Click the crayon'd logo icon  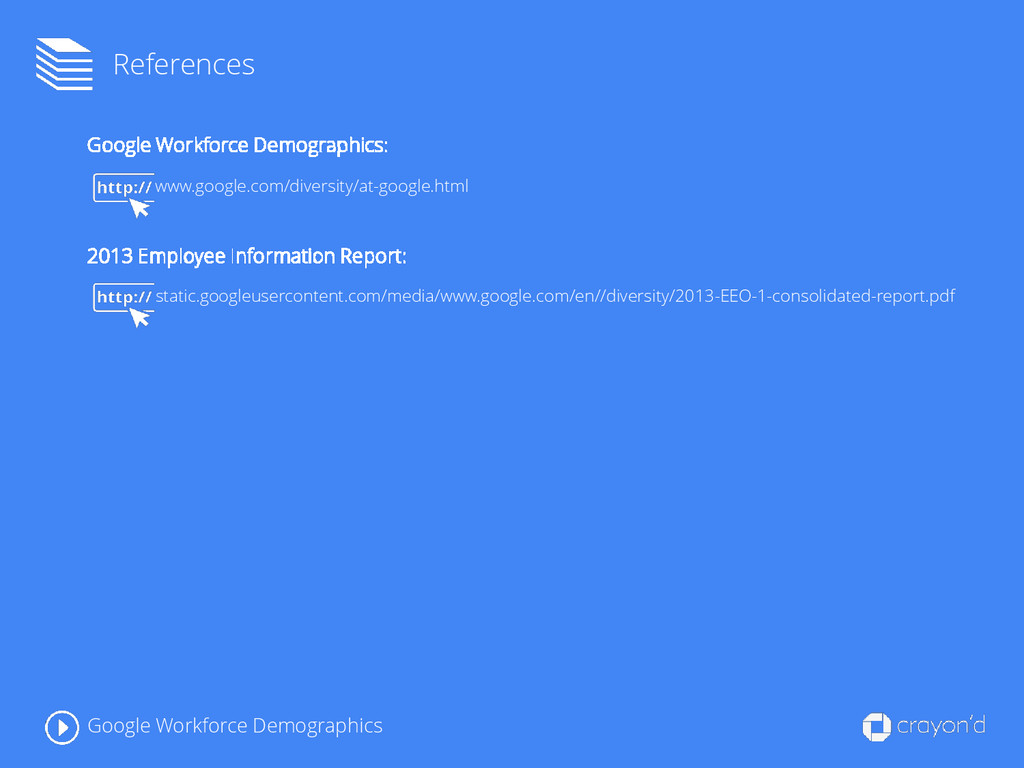click(876, 727)
